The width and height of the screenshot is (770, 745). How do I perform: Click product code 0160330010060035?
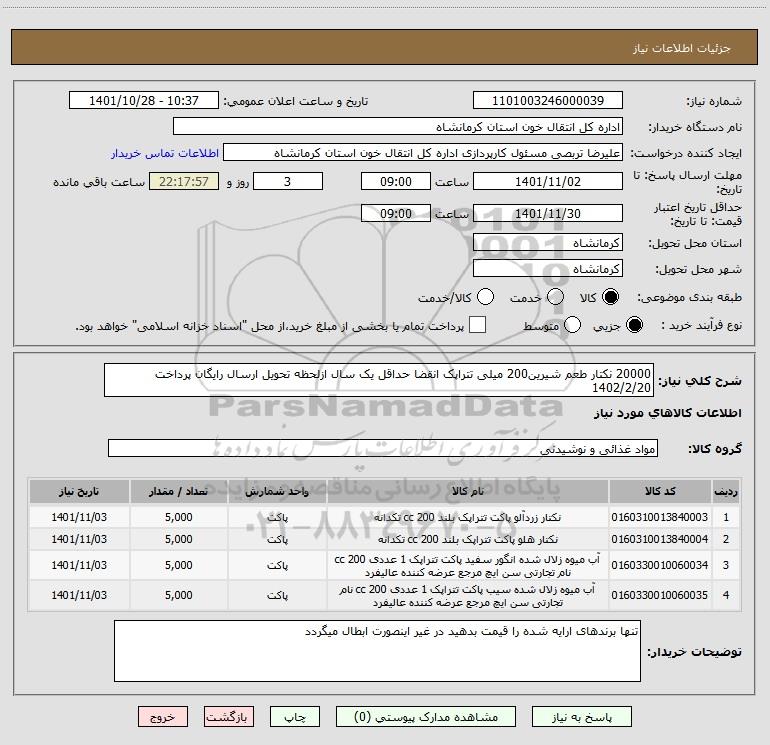click(x=660, y=595)
